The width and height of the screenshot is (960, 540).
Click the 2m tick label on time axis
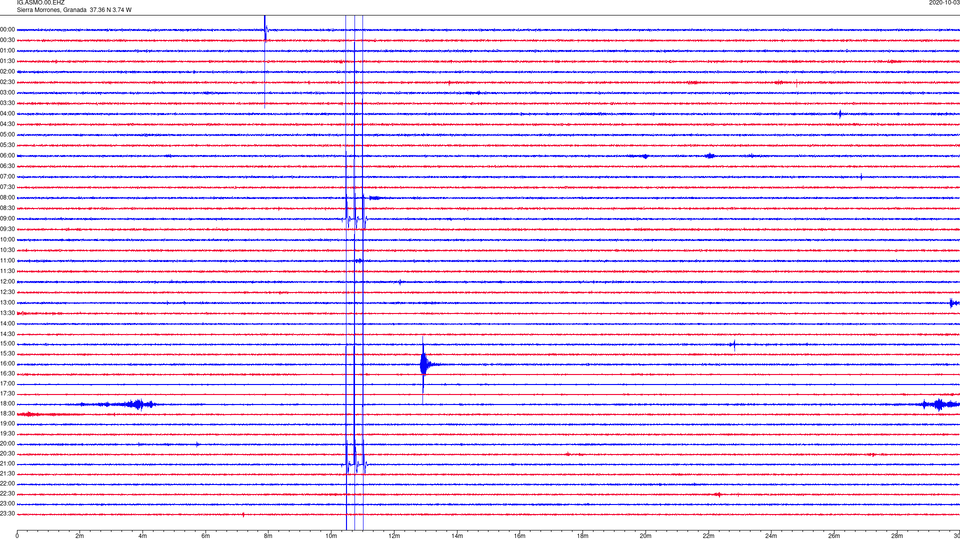tap(80, 536)
